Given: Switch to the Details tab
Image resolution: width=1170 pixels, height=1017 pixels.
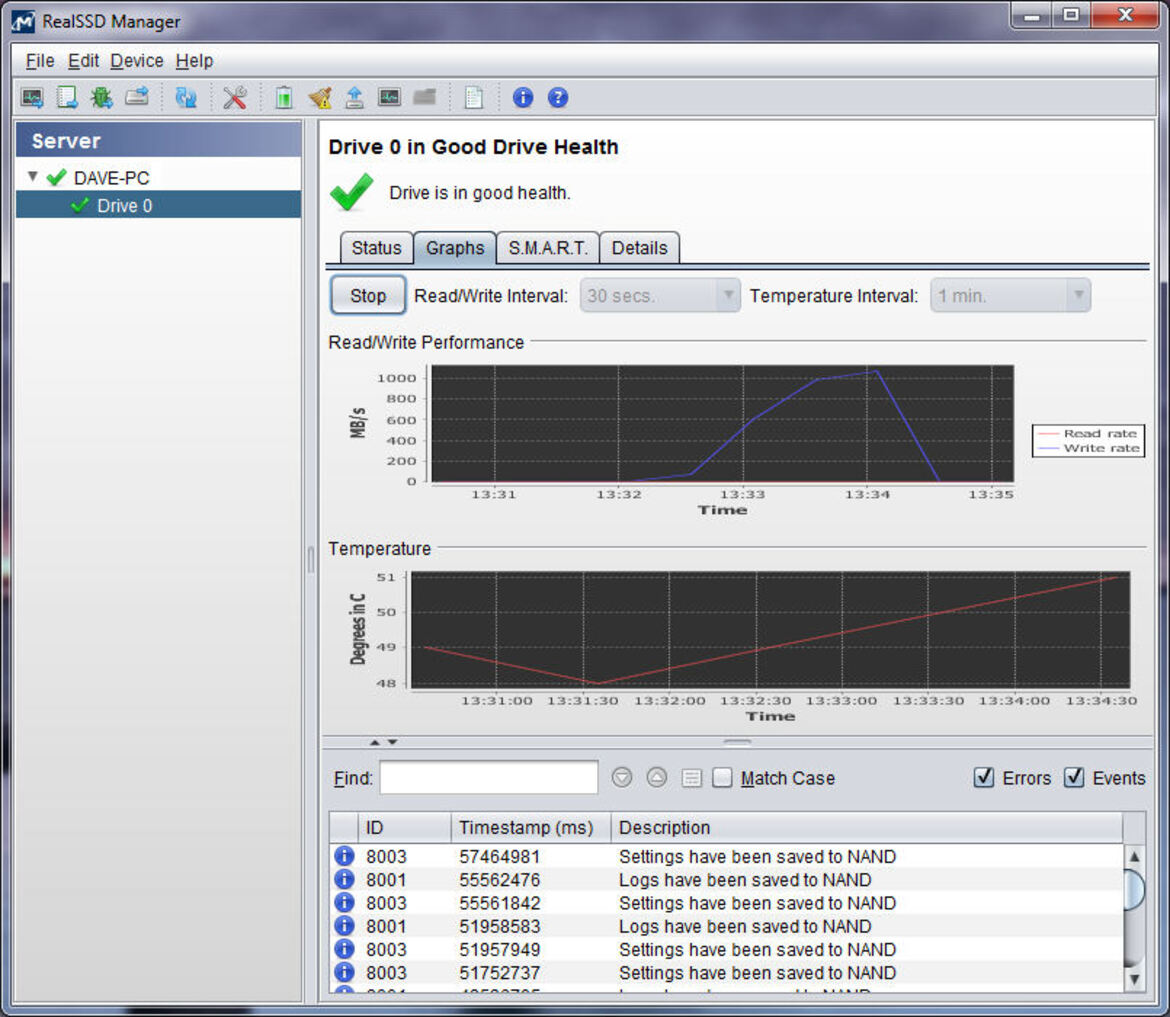Looking at the screenshot, I should [639, 248].
